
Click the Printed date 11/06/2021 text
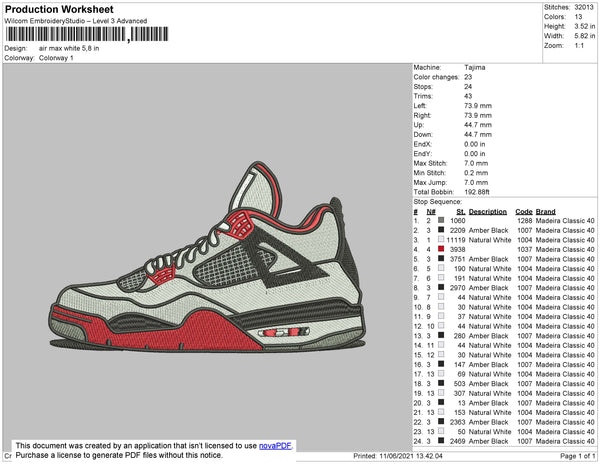point(398,456)
